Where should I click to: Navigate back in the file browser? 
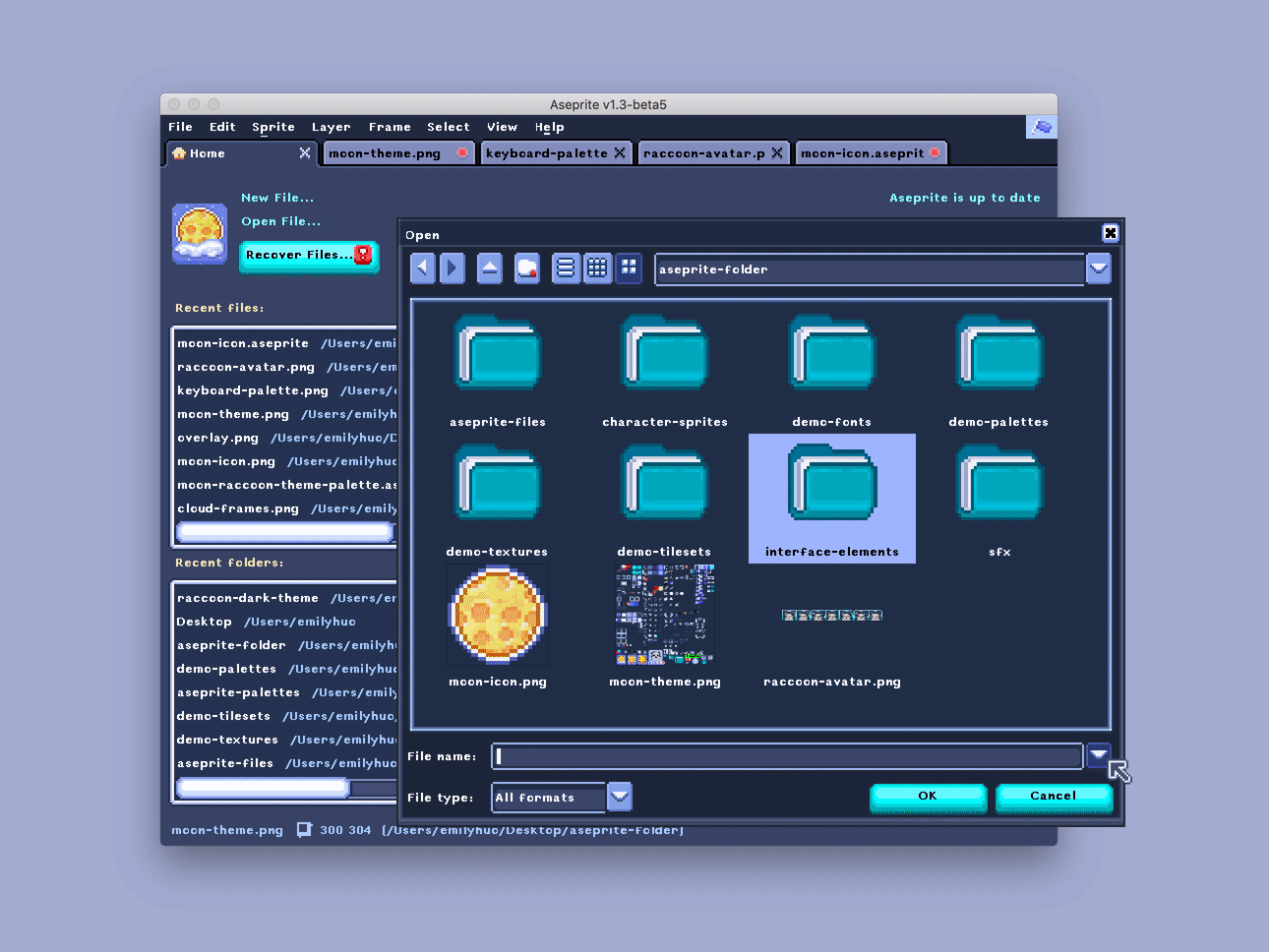[x=422, y=268]
